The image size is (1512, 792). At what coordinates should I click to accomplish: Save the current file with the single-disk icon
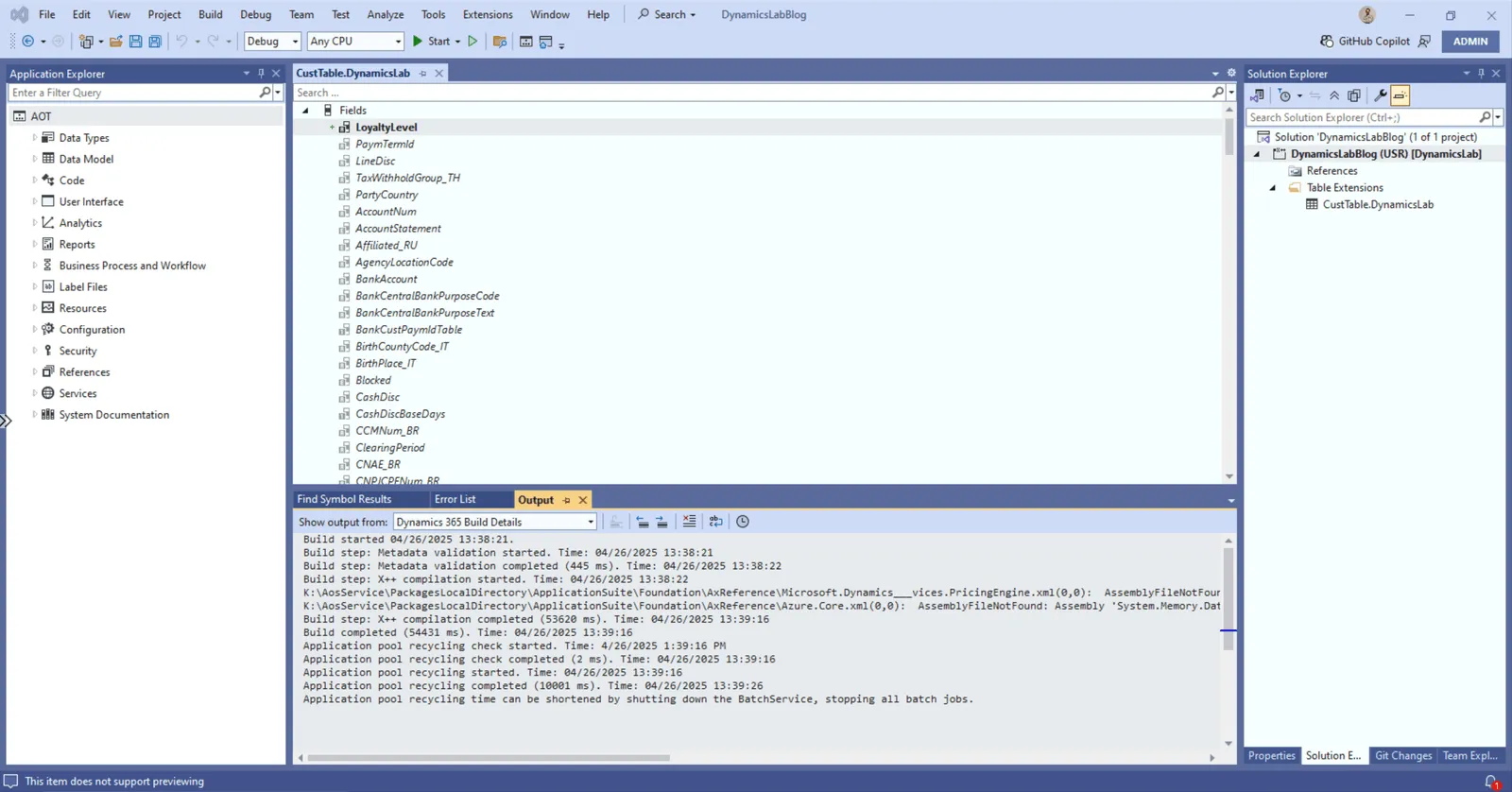pos(135,42)
